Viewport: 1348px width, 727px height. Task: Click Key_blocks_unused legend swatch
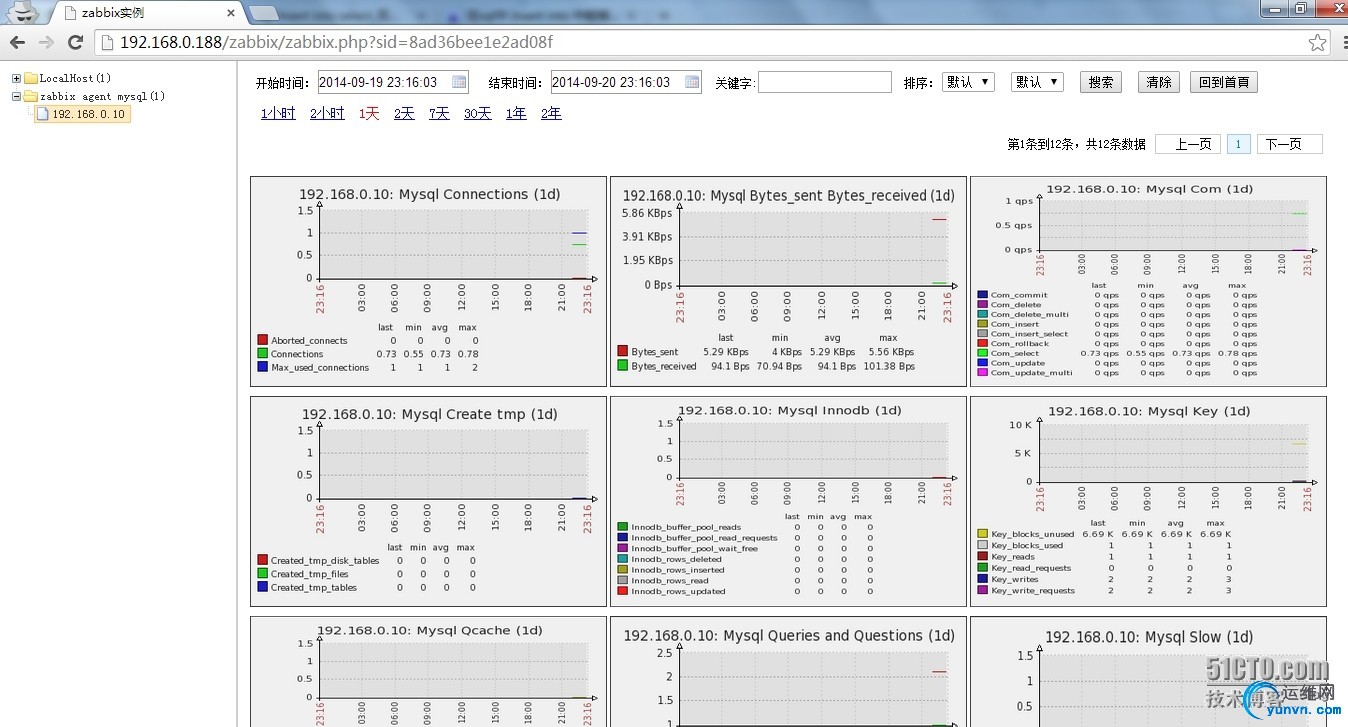[x=982, y=534]
